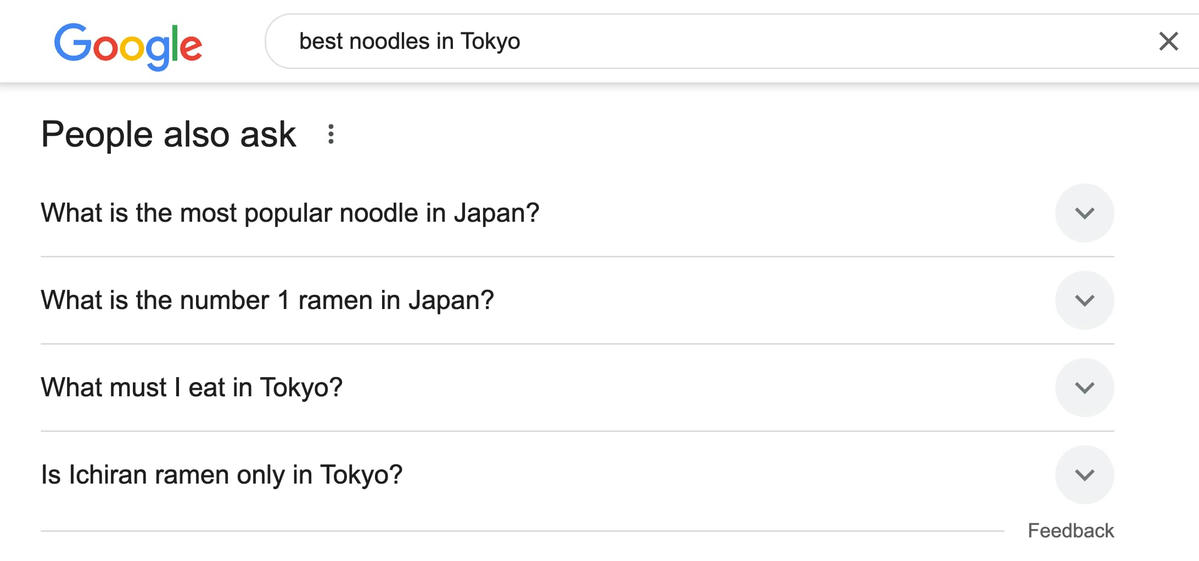The image size is (1199, 561).
Task: Click the blue capital G of the Google logo
Action: pyautogui.click(x=73, y=42)
